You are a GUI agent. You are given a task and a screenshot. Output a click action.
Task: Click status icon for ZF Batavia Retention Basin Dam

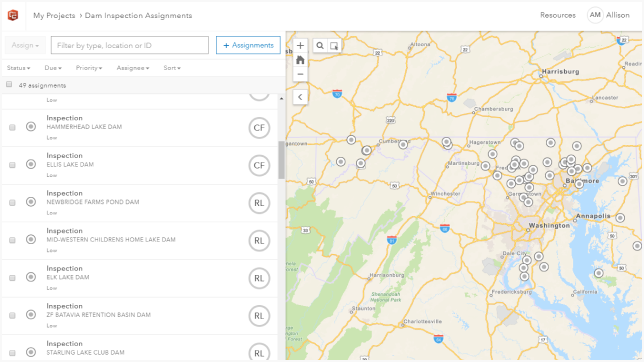pos(31,315)
